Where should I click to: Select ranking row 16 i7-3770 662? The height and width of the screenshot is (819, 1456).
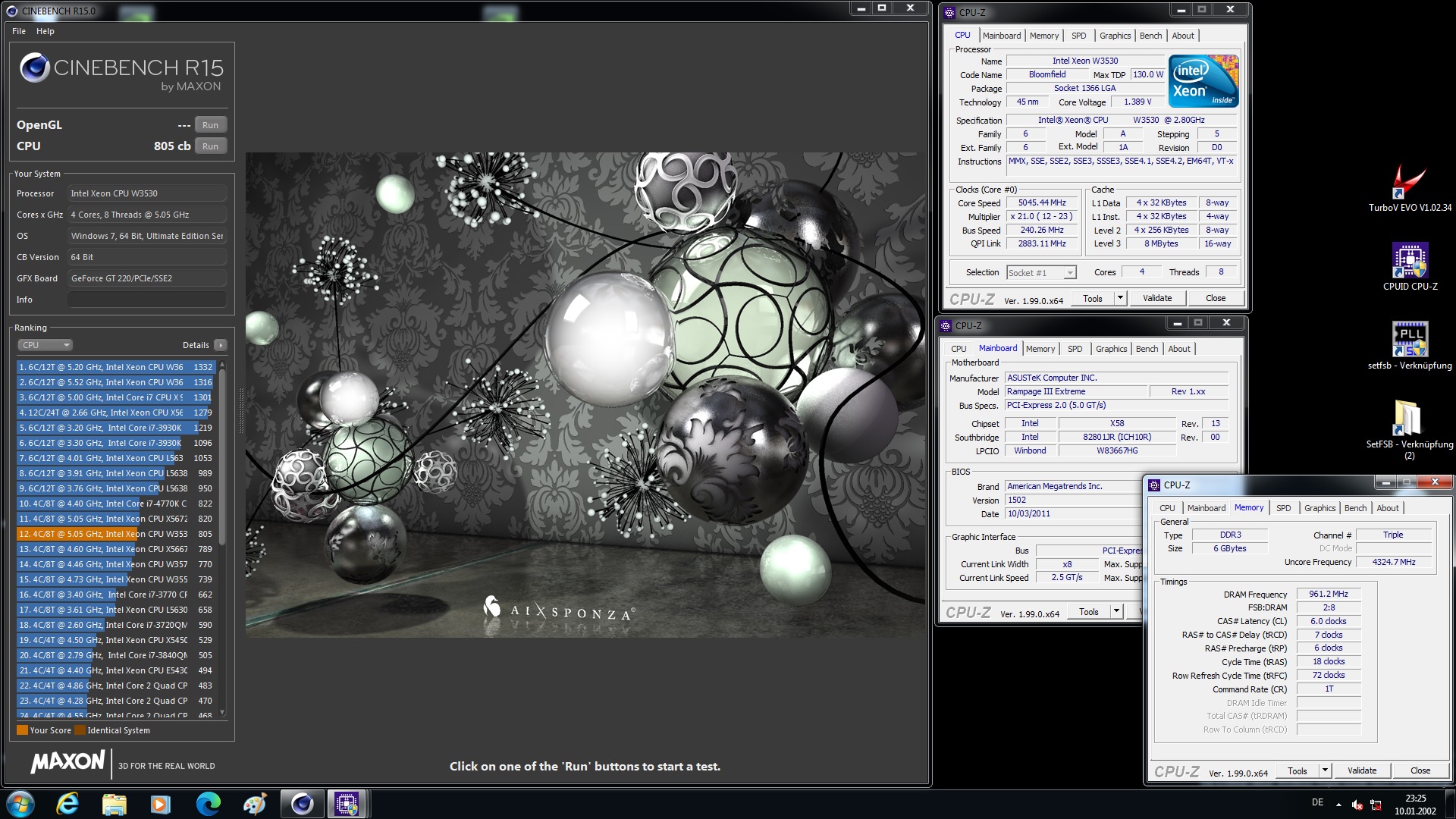pyautogui.click(x=117, y=595)
